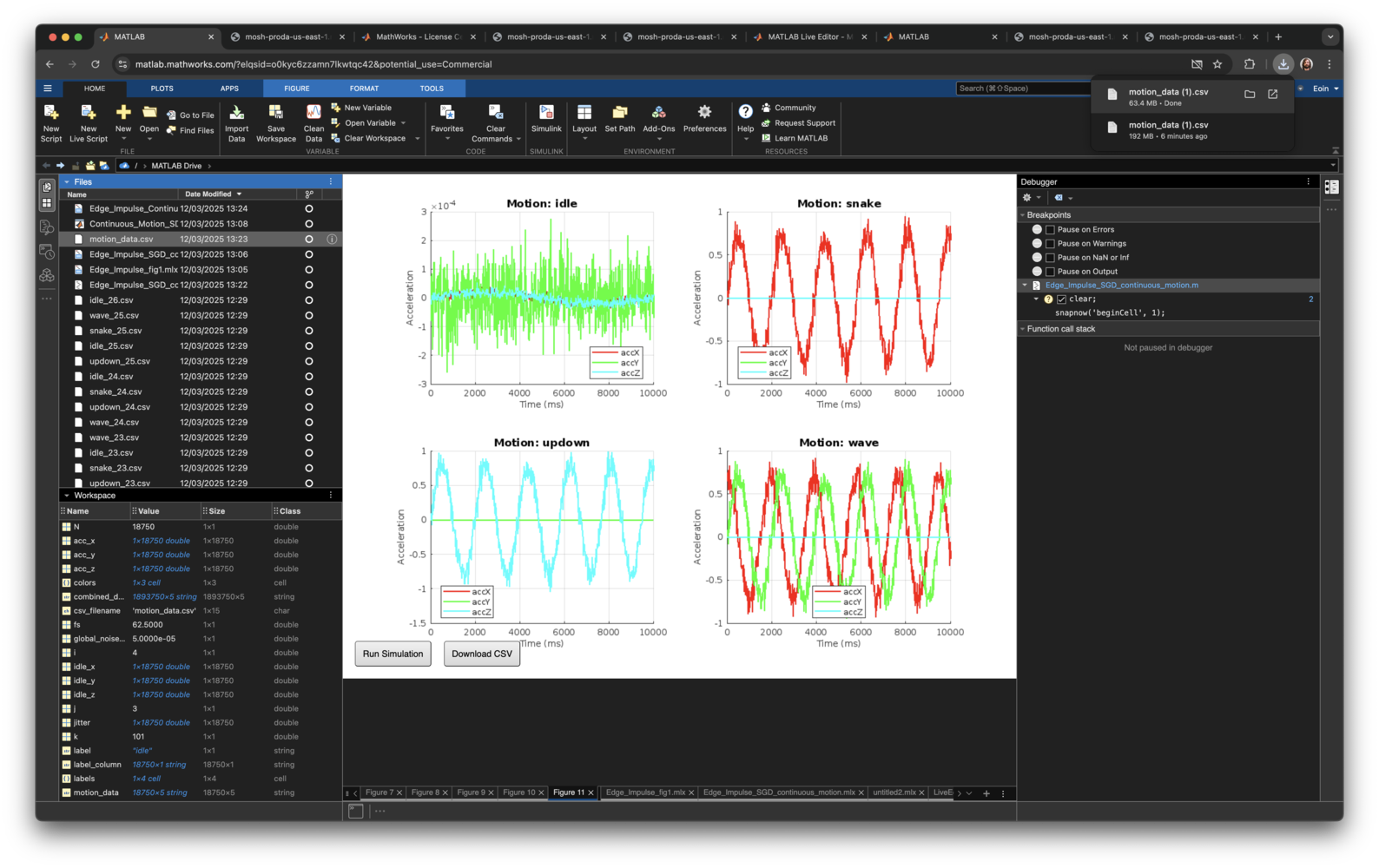Click the Import Data icon
This screenshot has height=868, width=1379.
(236, 113)
